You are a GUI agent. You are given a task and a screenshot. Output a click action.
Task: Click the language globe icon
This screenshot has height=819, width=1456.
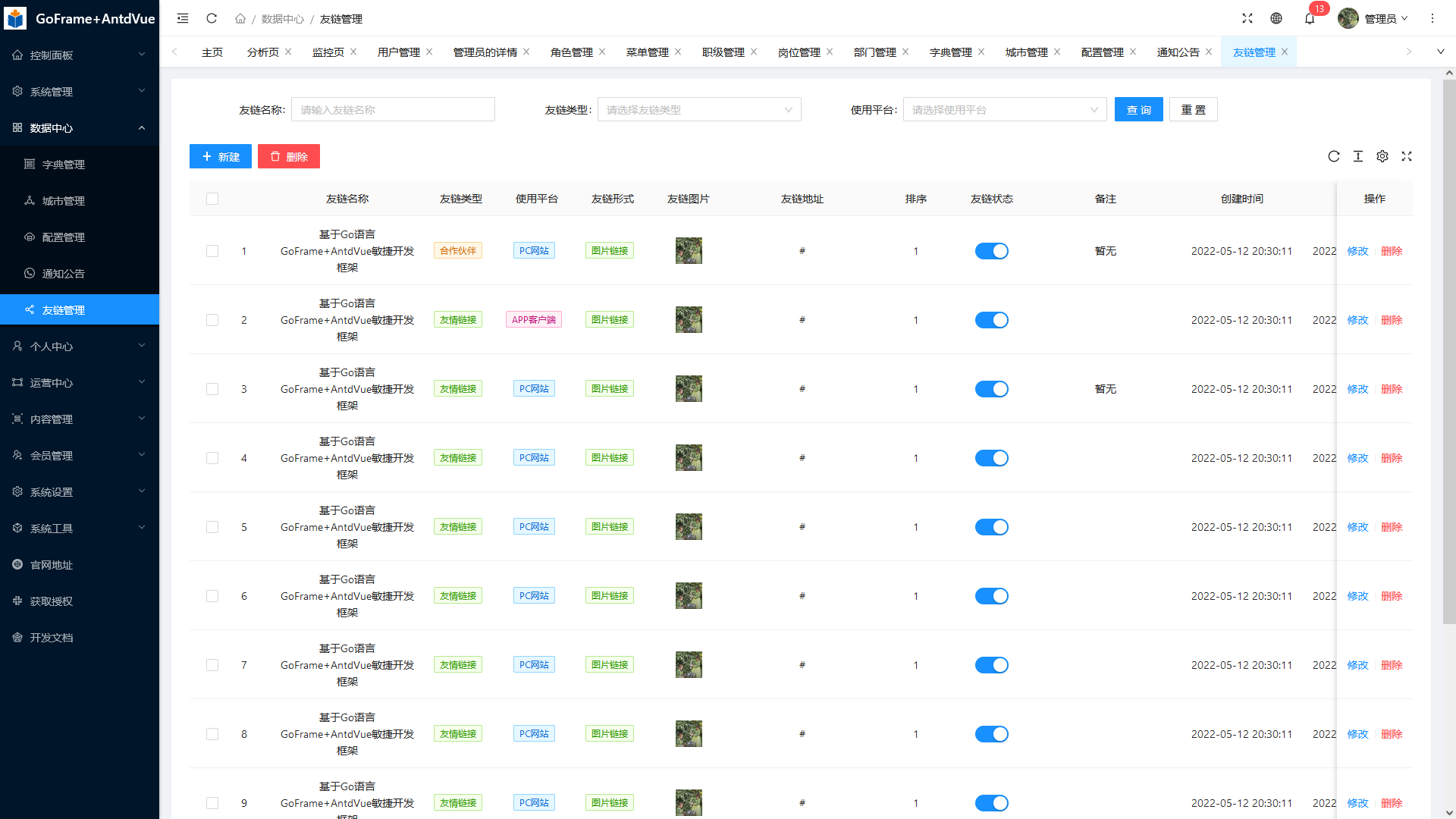tap(1276, 18)
